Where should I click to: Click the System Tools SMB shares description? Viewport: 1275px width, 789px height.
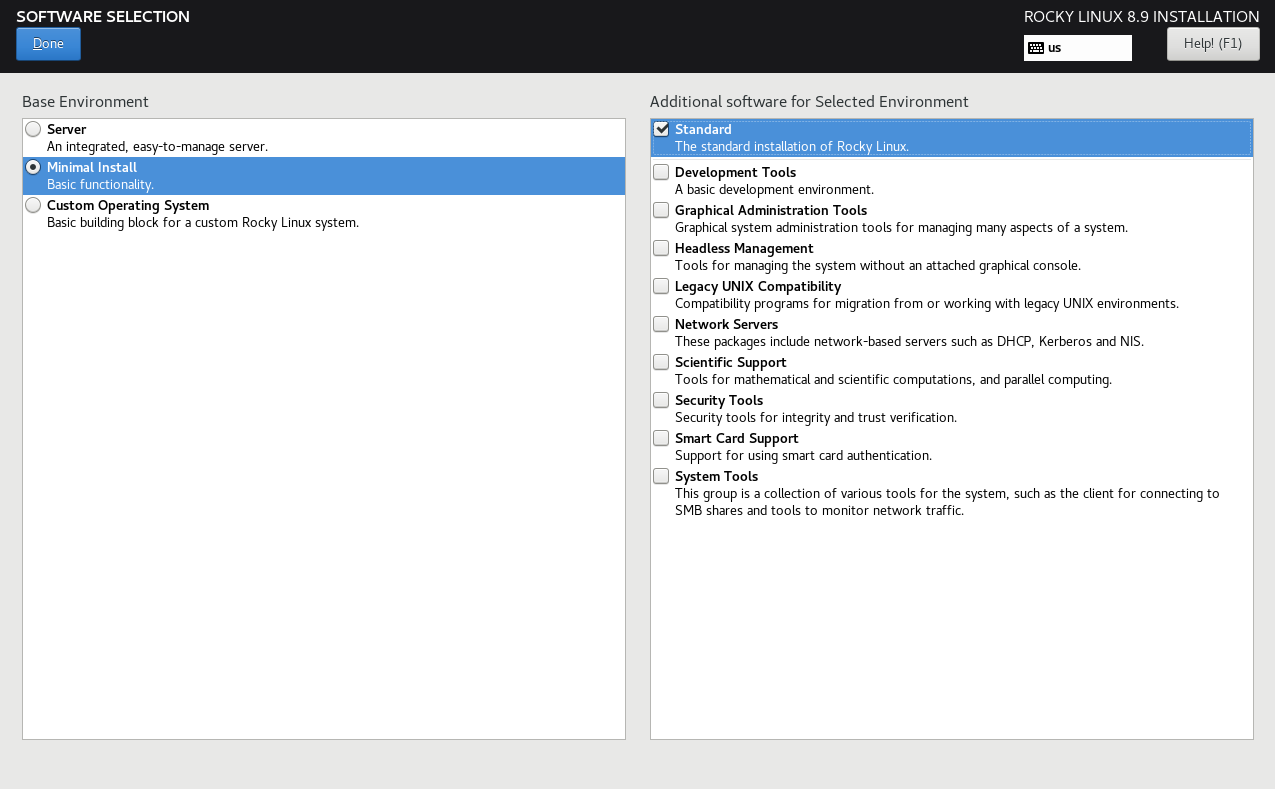pos(947,502)
